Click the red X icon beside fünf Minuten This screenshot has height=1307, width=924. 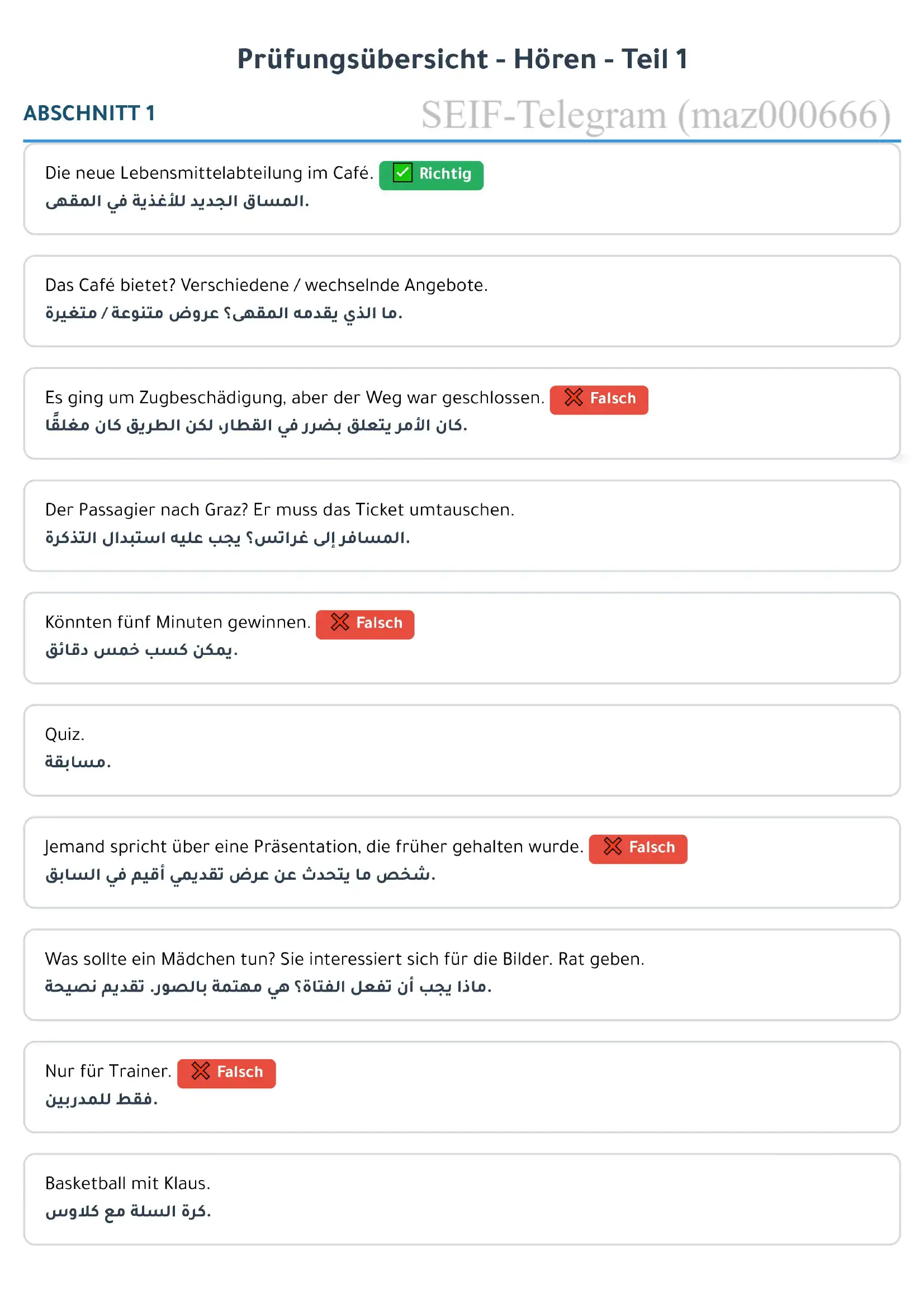[340, 622]
